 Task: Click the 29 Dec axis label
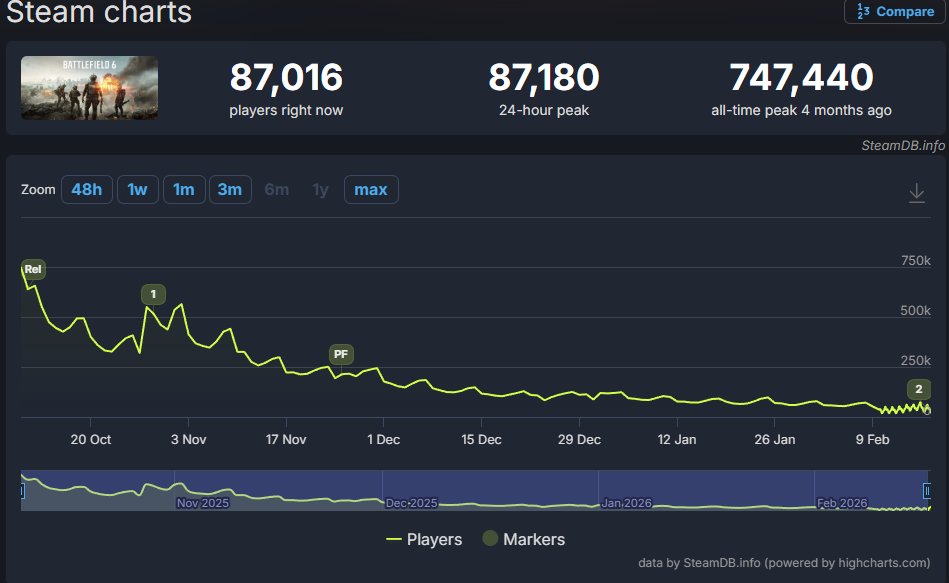tap(579, 440)
